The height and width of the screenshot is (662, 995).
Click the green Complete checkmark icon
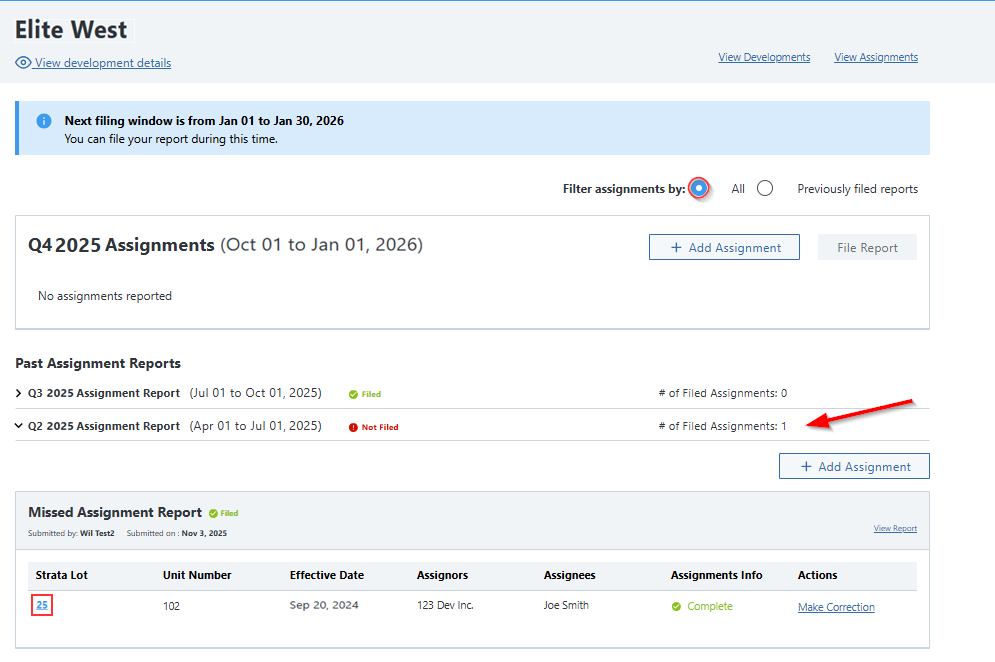(x=677, y=606)
